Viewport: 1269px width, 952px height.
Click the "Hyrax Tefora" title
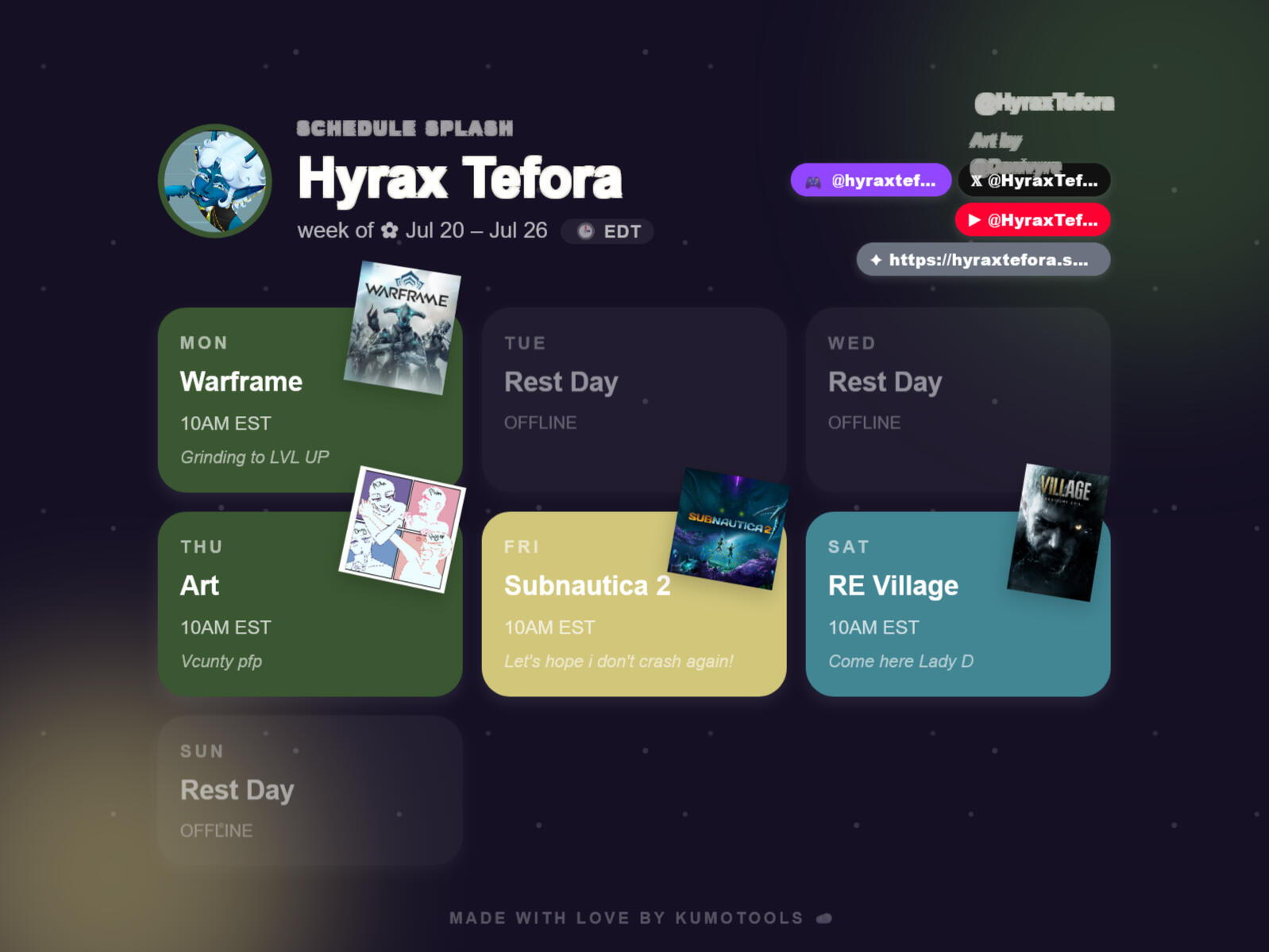[x=460, y=178]
